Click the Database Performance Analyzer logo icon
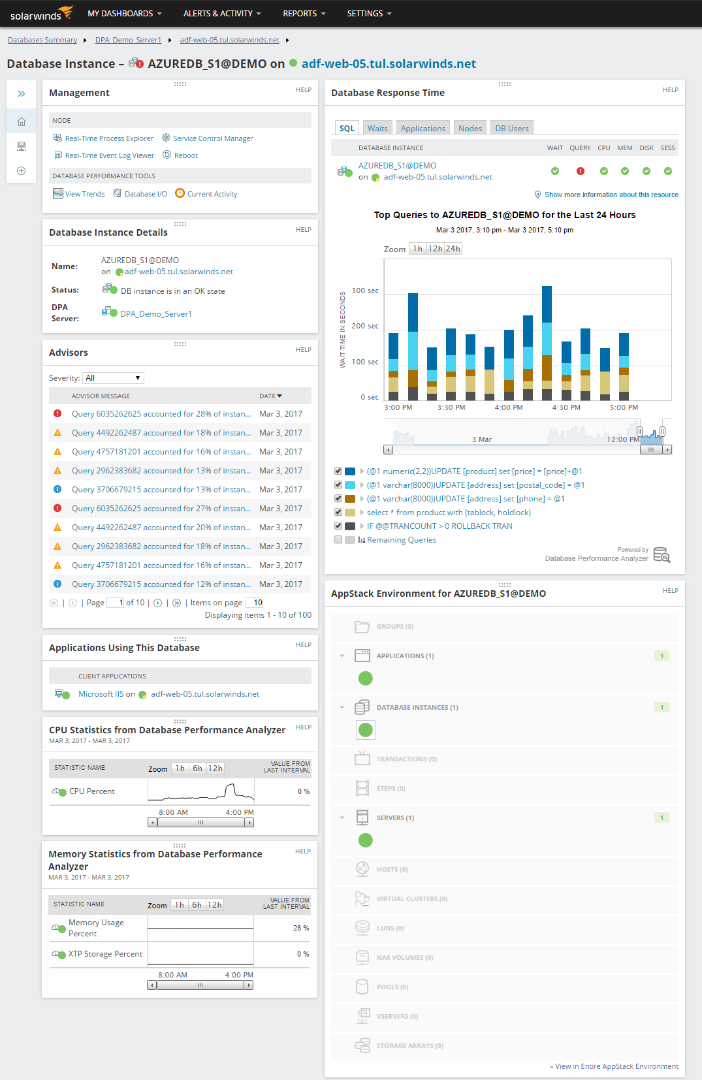This screenshot has width=702, height=1080. coord(661,555)
